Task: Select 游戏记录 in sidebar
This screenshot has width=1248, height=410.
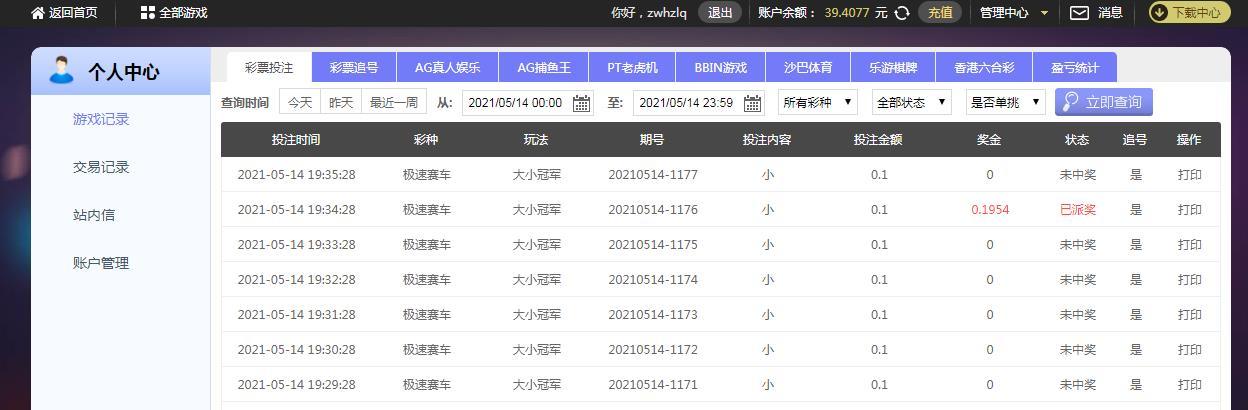Action: pos(101,119)
